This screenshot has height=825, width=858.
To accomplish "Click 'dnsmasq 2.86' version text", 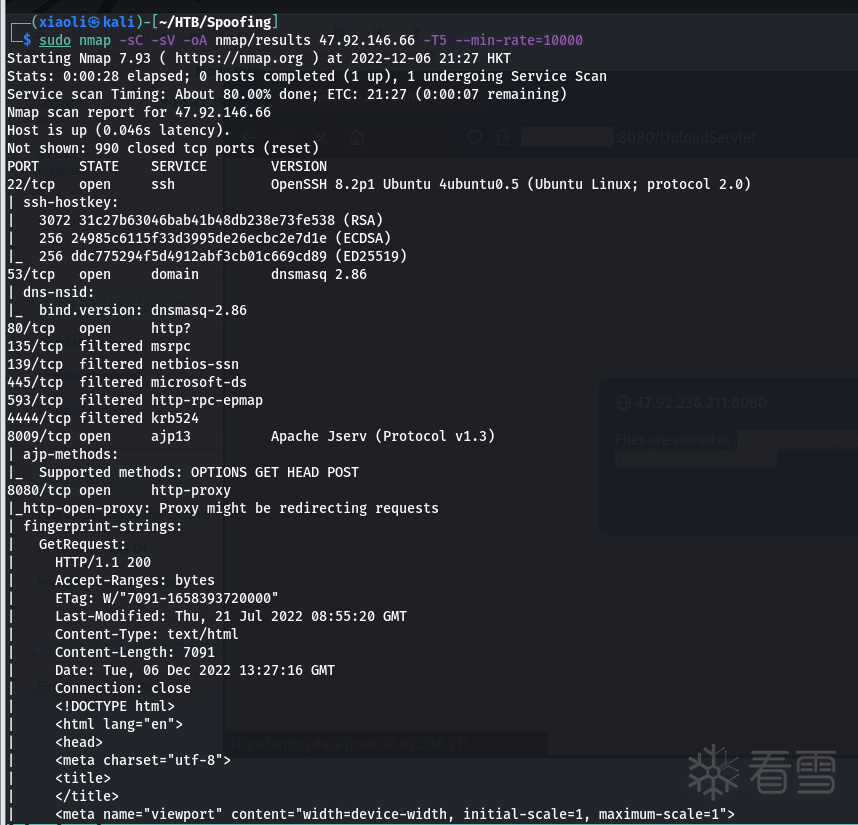I will point(319,274).
